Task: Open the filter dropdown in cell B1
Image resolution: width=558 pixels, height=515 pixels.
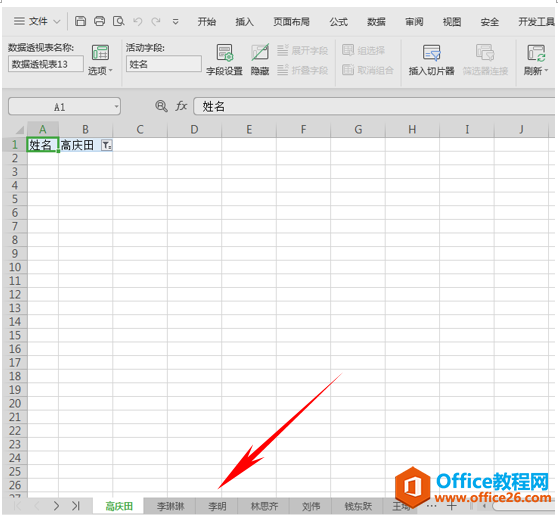Action: click(107, 145)
